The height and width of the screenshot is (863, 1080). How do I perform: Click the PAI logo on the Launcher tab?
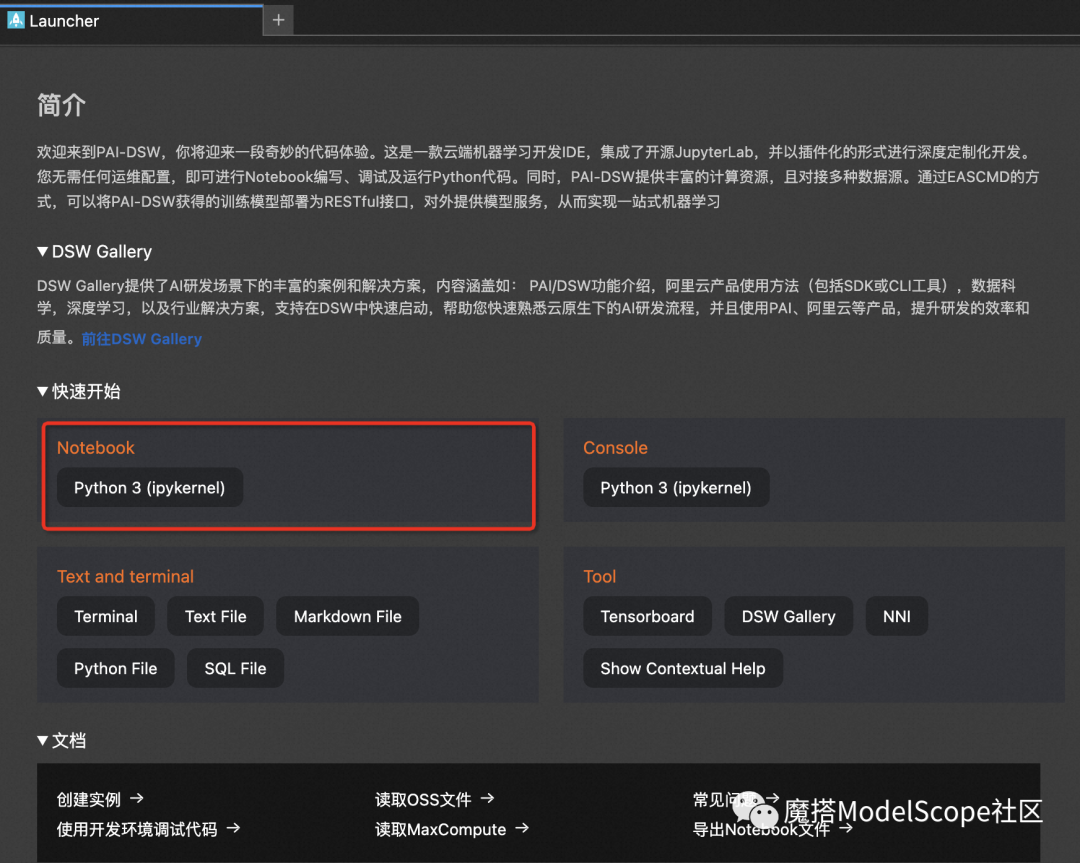pos(15,19)
